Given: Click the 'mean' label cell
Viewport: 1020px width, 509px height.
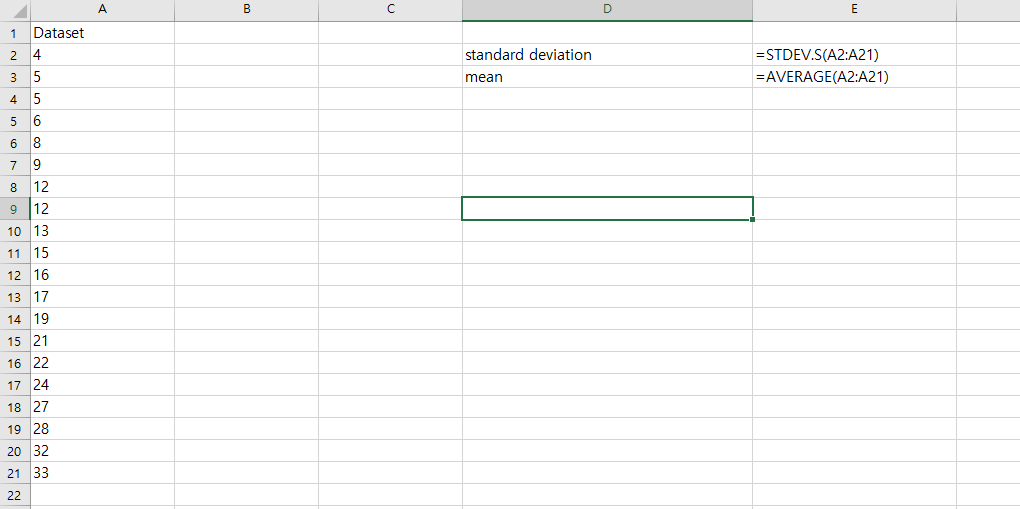Looking at the screenshot, I should coord(608,77).
